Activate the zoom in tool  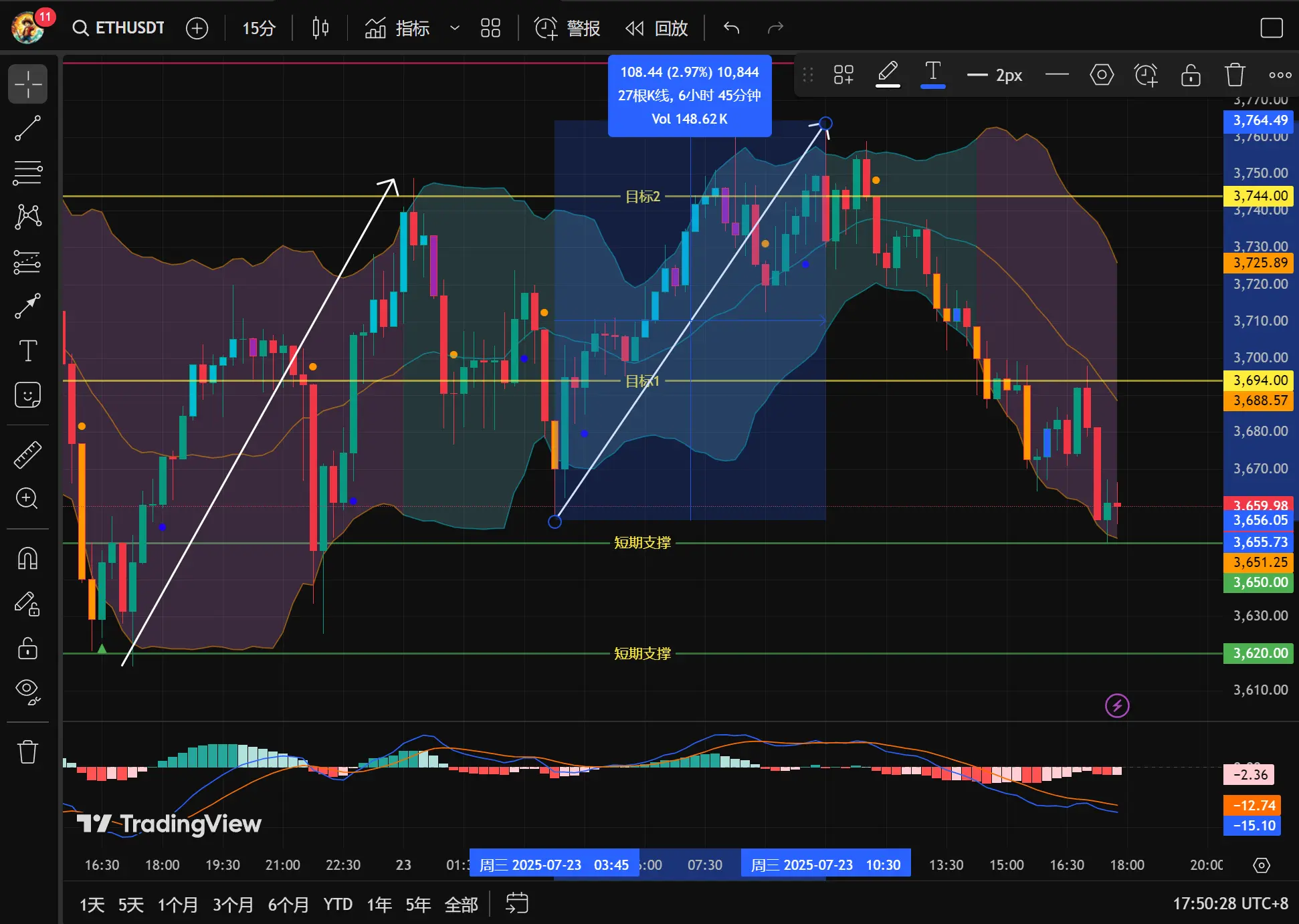(27, 498)
